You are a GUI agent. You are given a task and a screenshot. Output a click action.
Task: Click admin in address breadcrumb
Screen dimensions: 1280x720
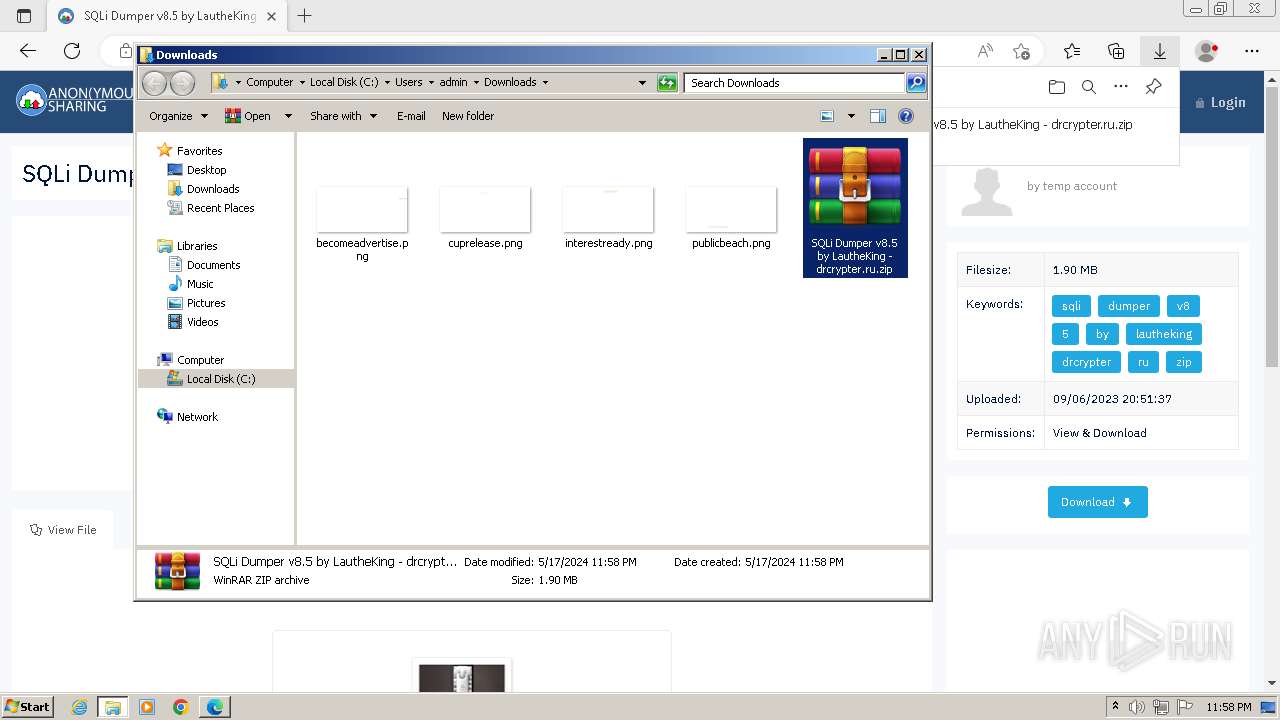(453, 83)
